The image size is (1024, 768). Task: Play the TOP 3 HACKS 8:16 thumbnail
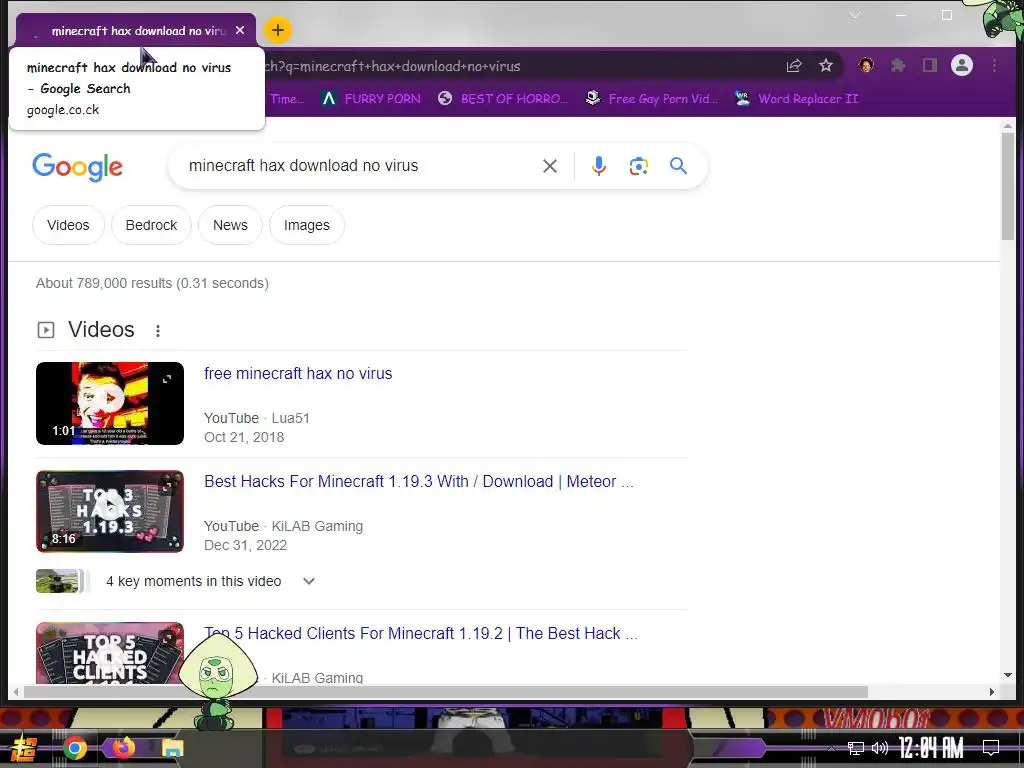(x=110, y=511)
